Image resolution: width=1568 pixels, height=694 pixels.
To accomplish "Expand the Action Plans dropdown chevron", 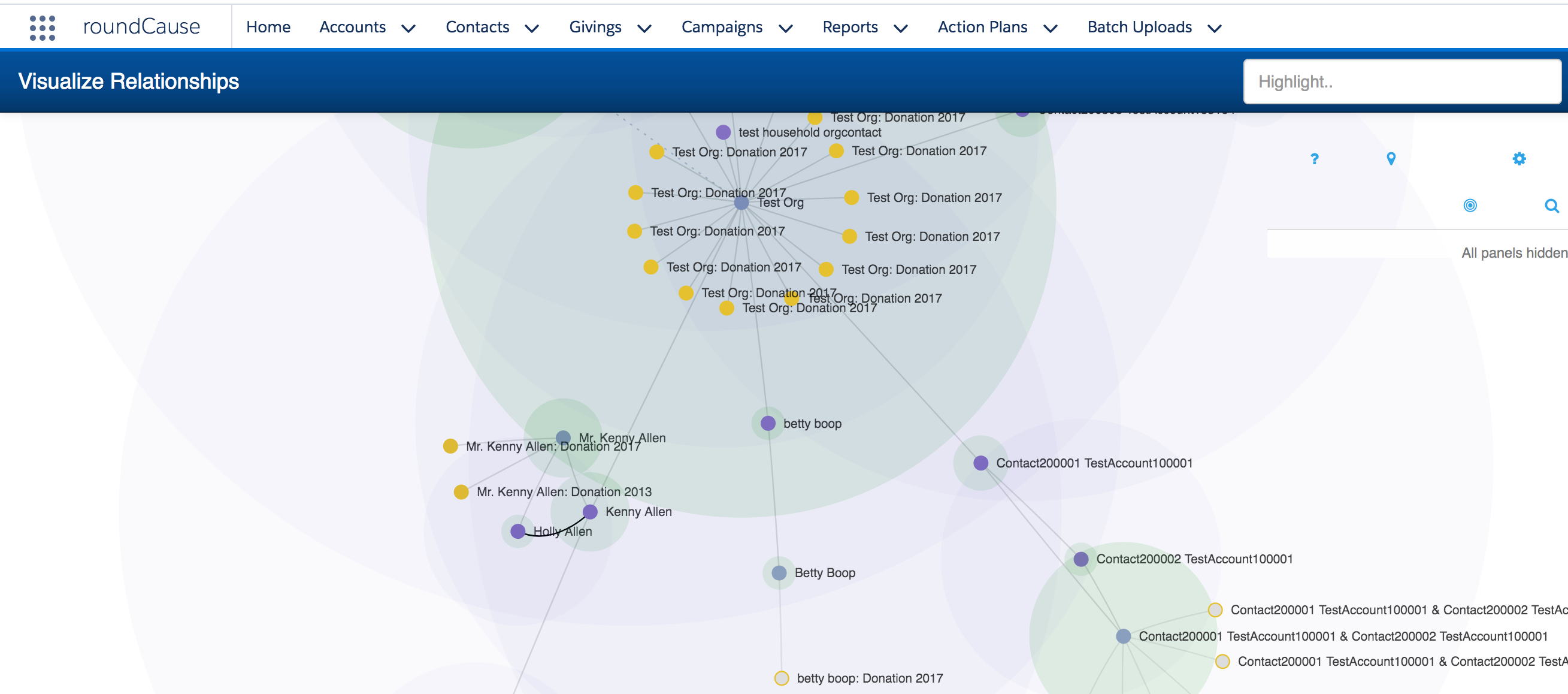I will point(1051,28).
